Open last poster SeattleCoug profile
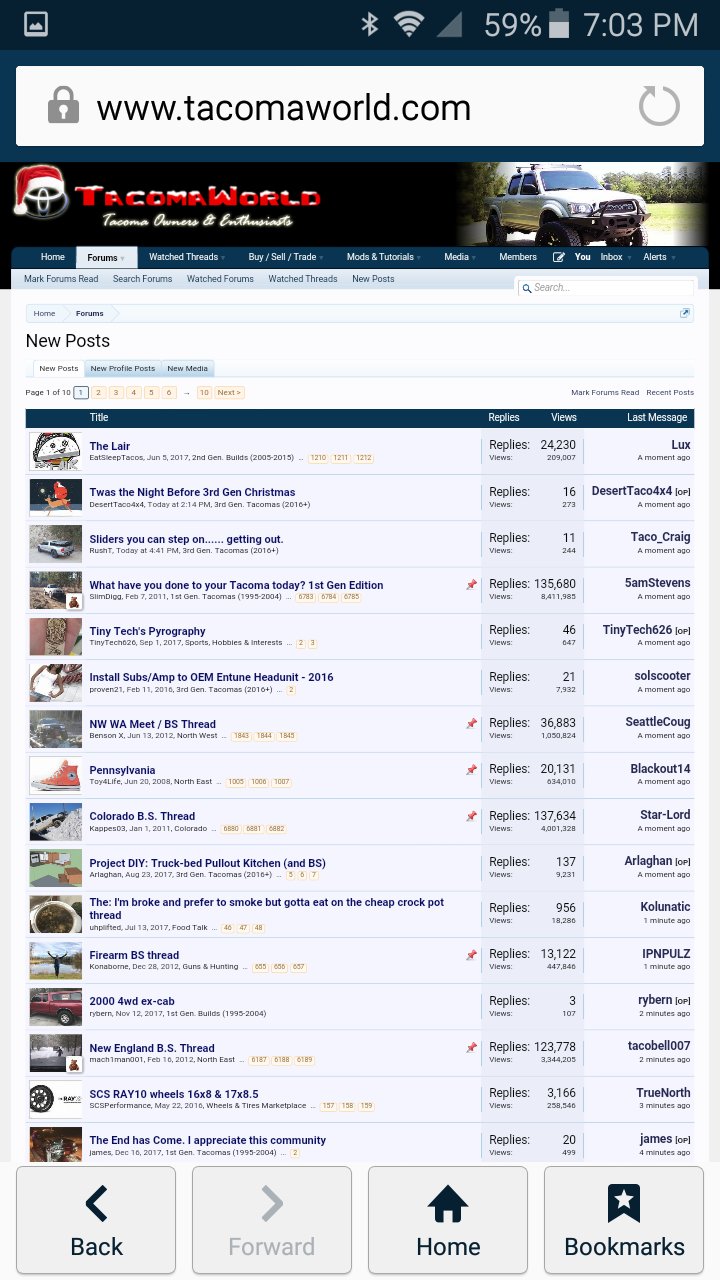The image size is (720, 1280). point(658,722)
